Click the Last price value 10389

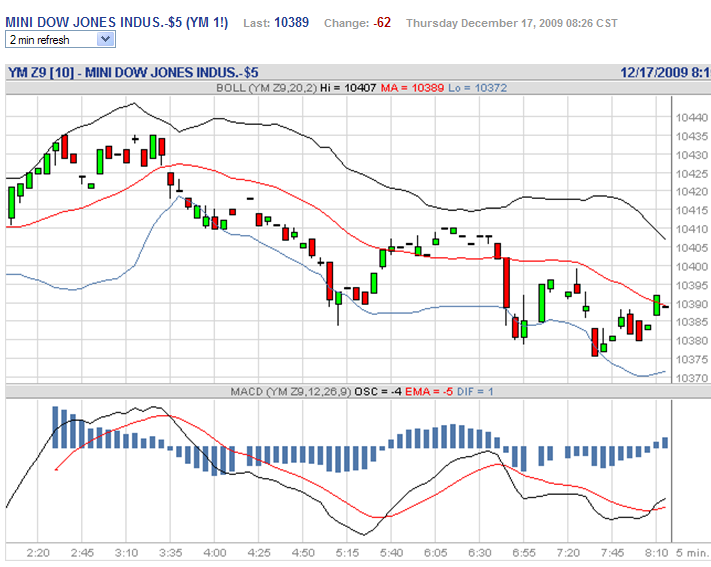point(292,22)
